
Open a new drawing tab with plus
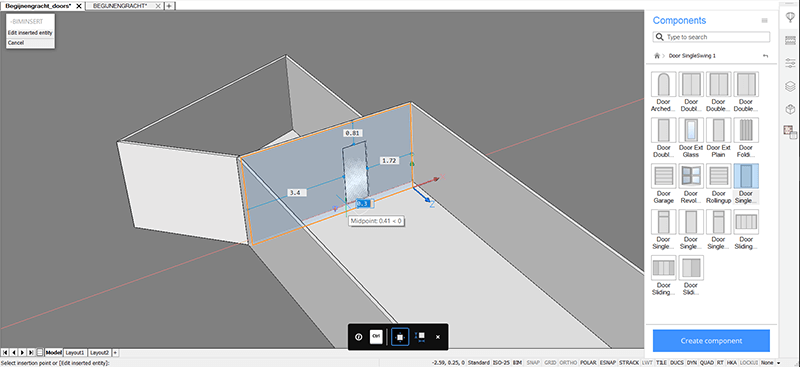point(169,6)
